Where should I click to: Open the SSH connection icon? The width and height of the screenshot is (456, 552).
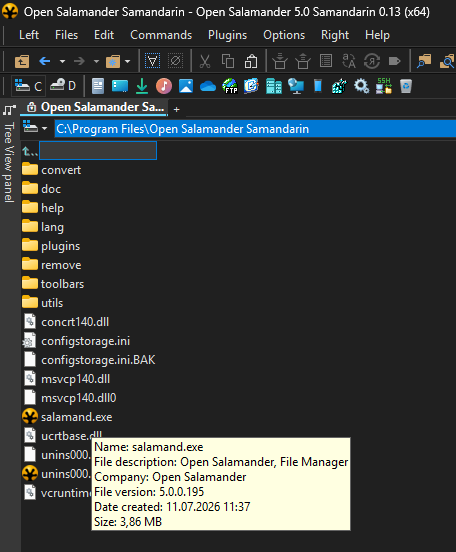tap(383, 86)
